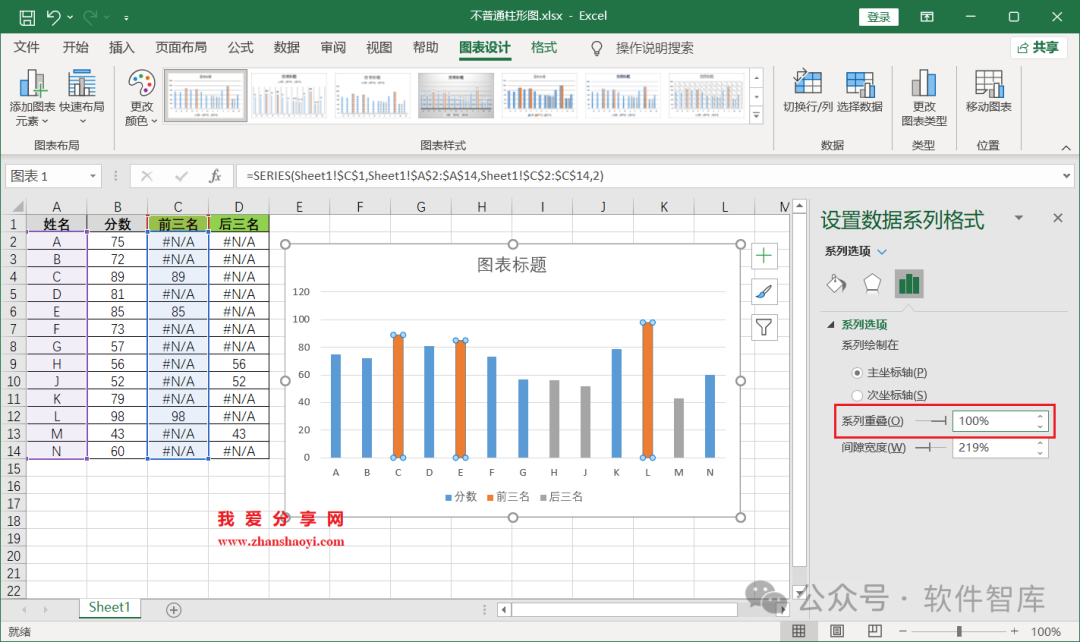Click the status bar zoom slider
This screenshot has height=642, width=1080.
[959, 631]
